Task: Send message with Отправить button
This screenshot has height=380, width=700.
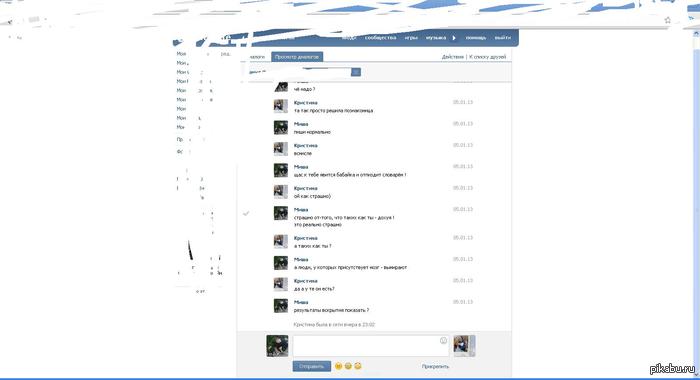Action: coord(312,366)
